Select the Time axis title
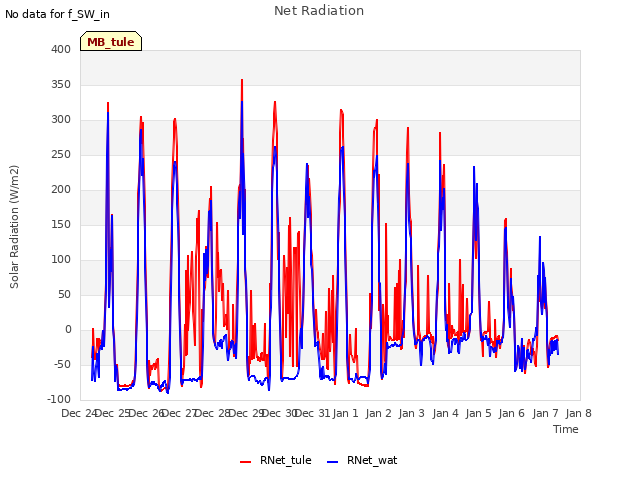 (566, 429)
